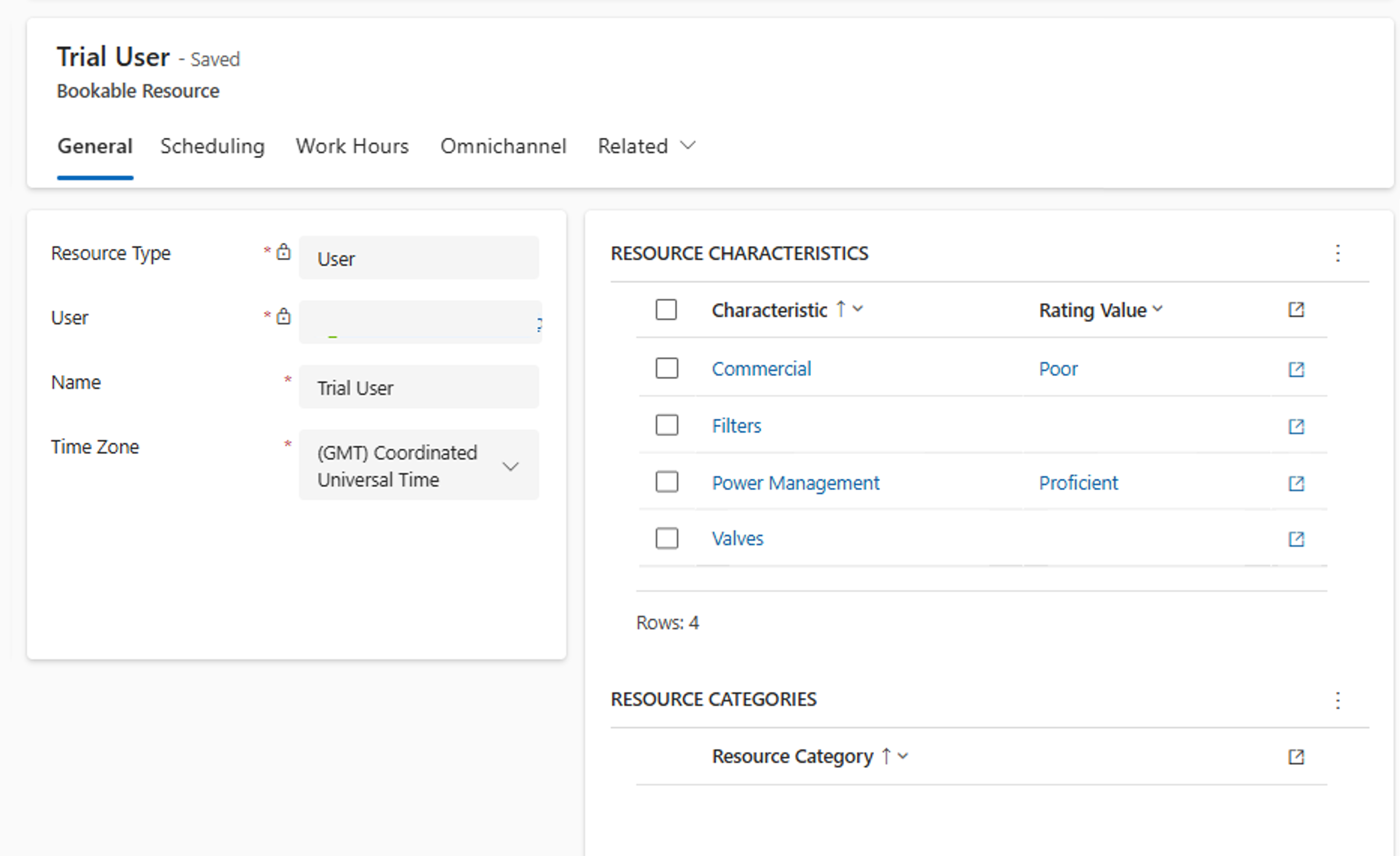This screenshot has height=856, width=1400.
Task: Check the select-all checkbox in Characteristic header
Action: (x=666, y=309)
